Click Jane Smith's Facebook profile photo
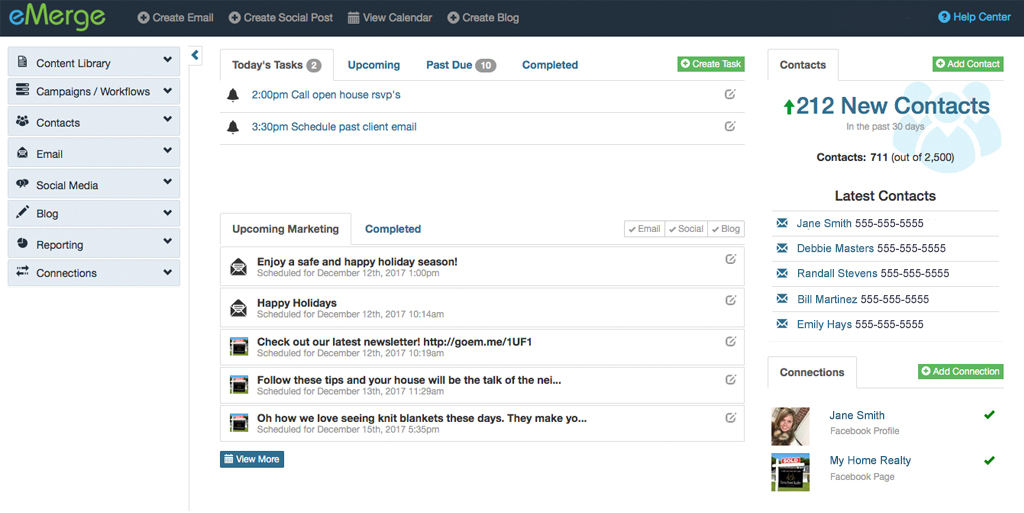This screenshot has width=1024, height=513. pyautogui.click(x=790, y=425)
